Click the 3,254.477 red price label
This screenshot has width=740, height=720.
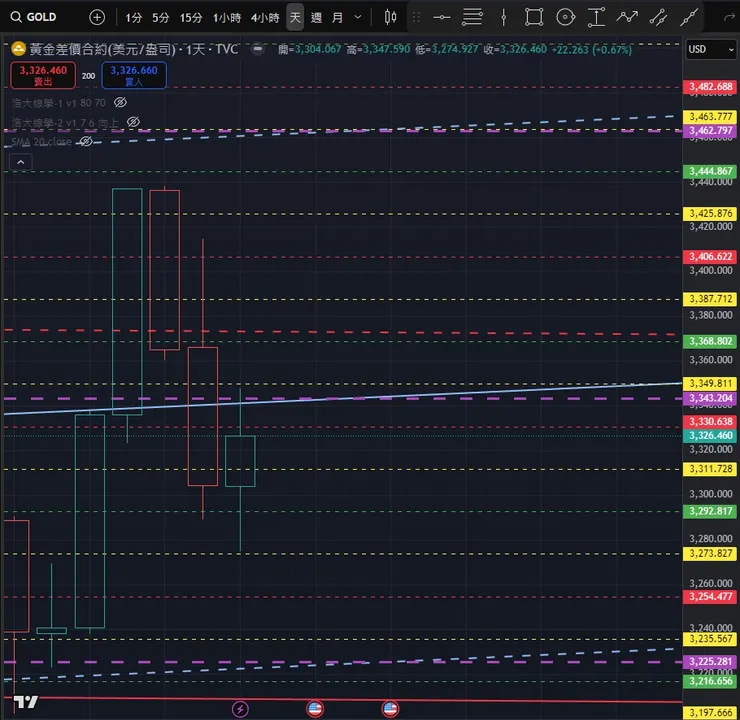tap(710, 597)
